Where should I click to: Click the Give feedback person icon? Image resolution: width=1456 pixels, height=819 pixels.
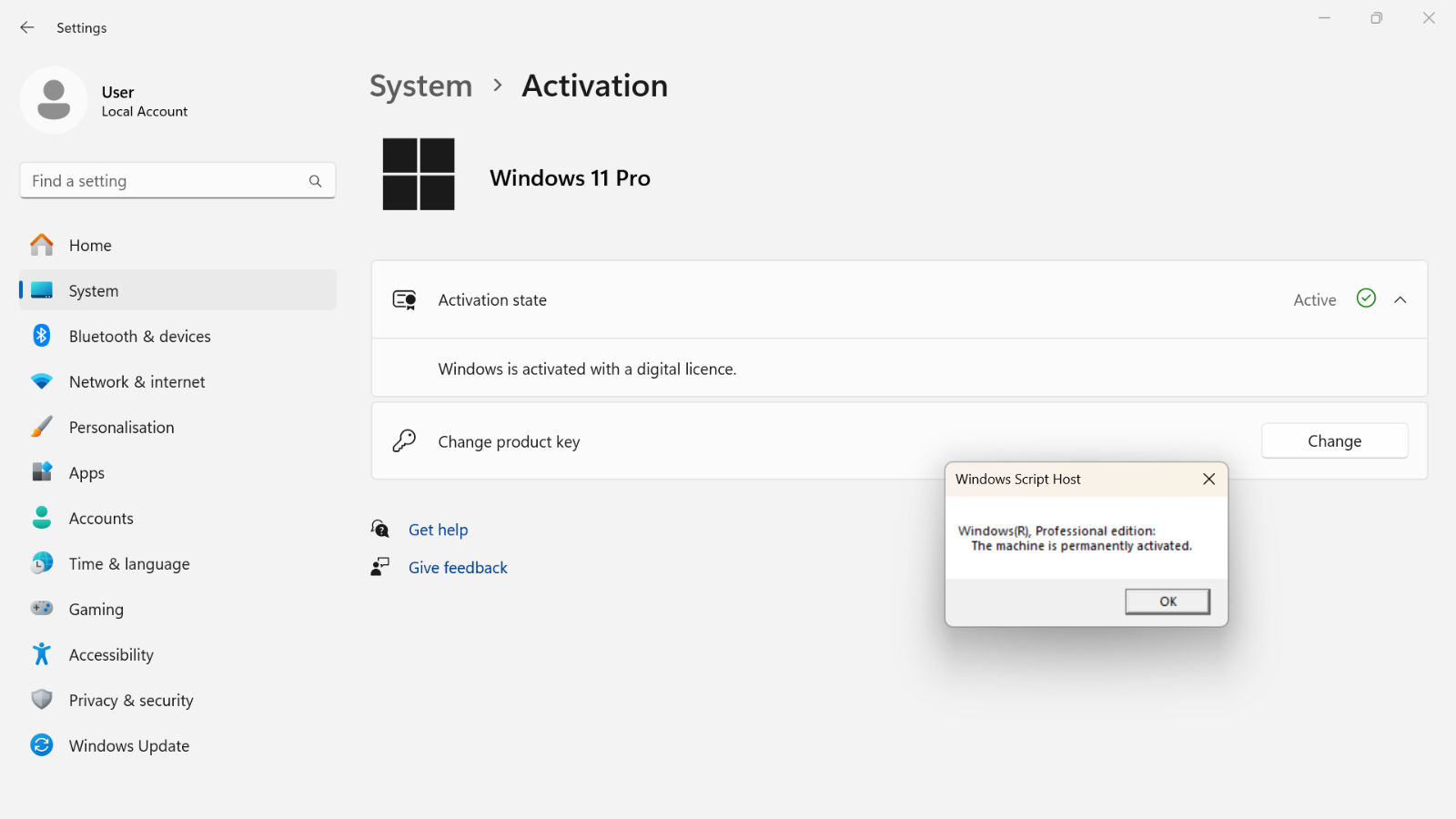(x=380, y=567)
